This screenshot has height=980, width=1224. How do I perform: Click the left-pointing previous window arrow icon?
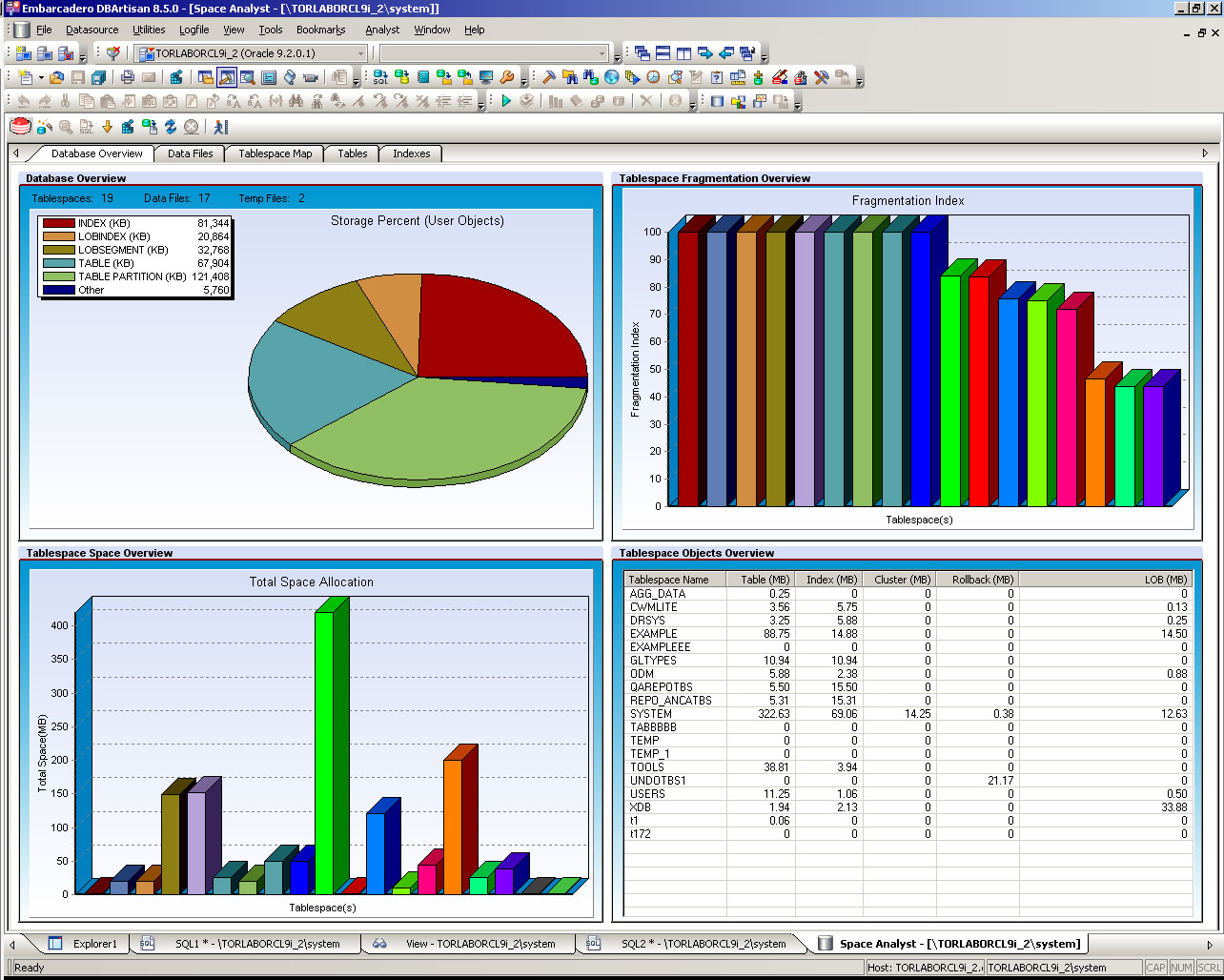(x=725, y=53)
